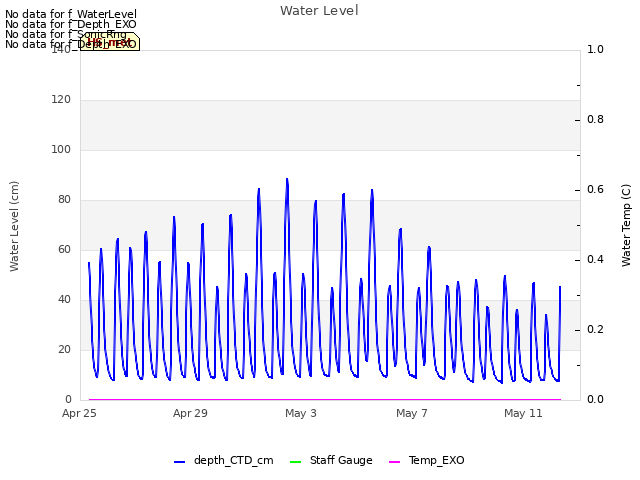Click the 'May 3' x-axis tick label
Screen dimensions: 640x480
301,413
